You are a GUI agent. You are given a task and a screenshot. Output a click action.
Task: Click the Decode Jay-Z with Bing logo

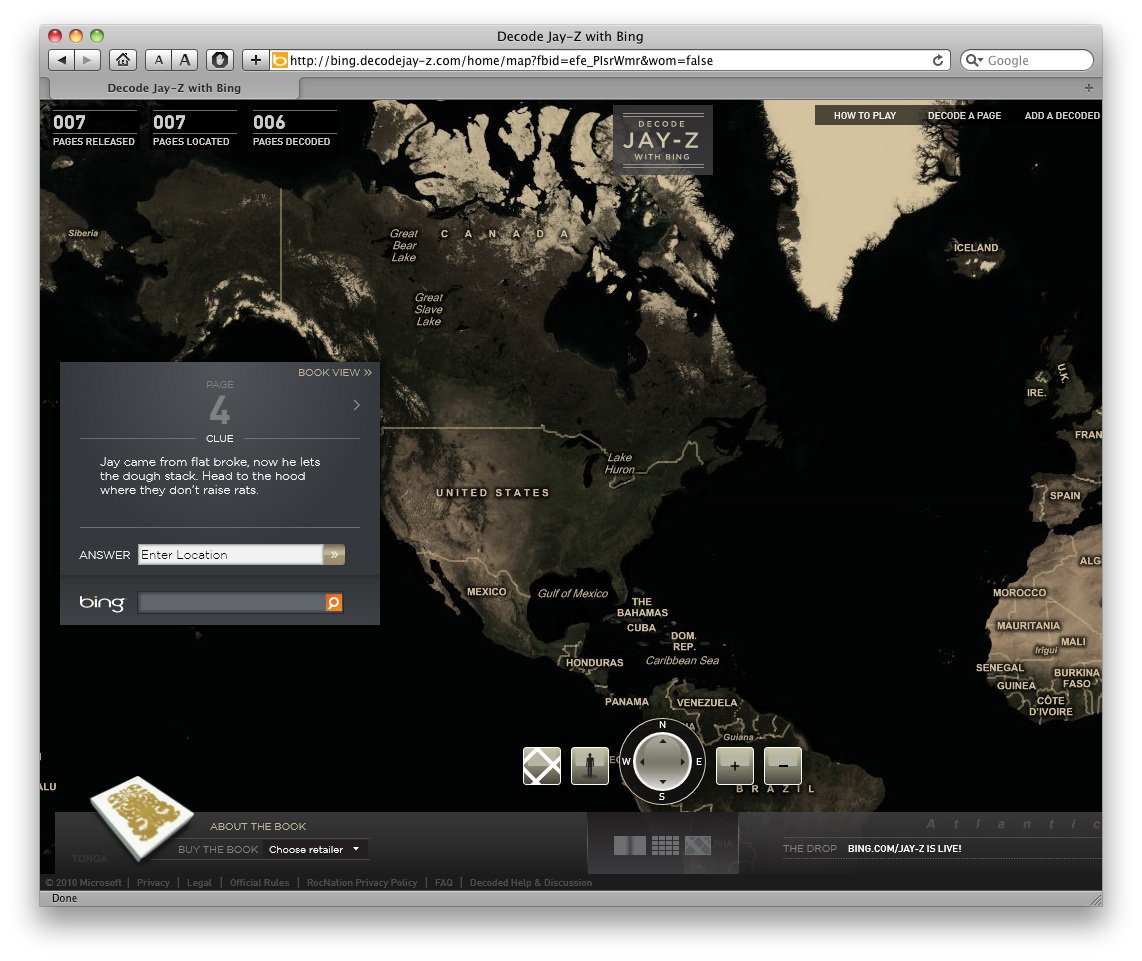pyautogui.click(x=662, y=140)
